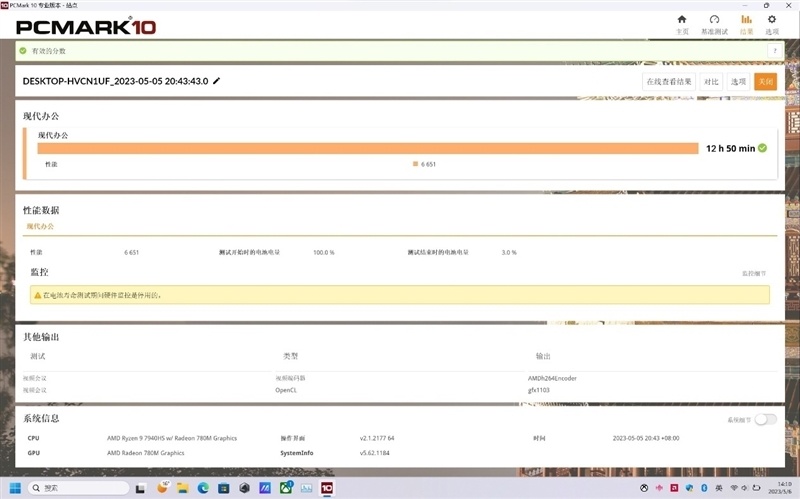Click the 3.0 % end battery value

tap(509, 252)
